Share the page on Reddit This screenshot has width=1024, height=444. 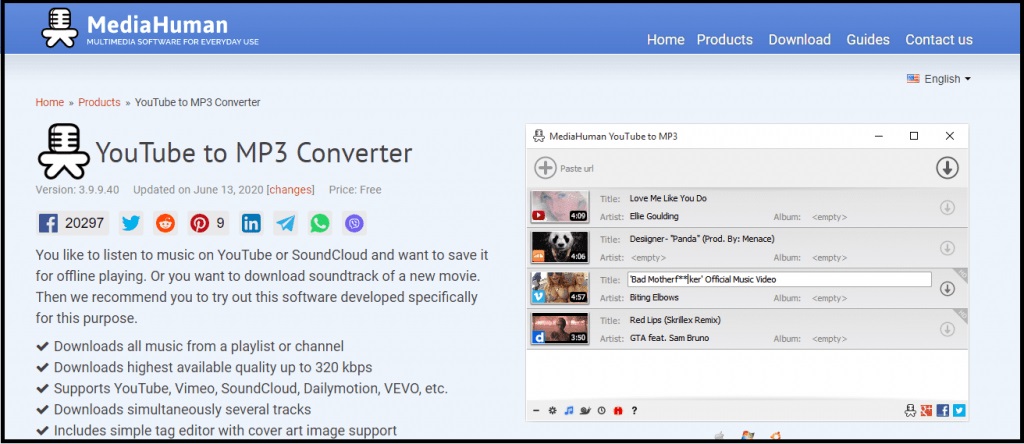click(x=165, y=223)
